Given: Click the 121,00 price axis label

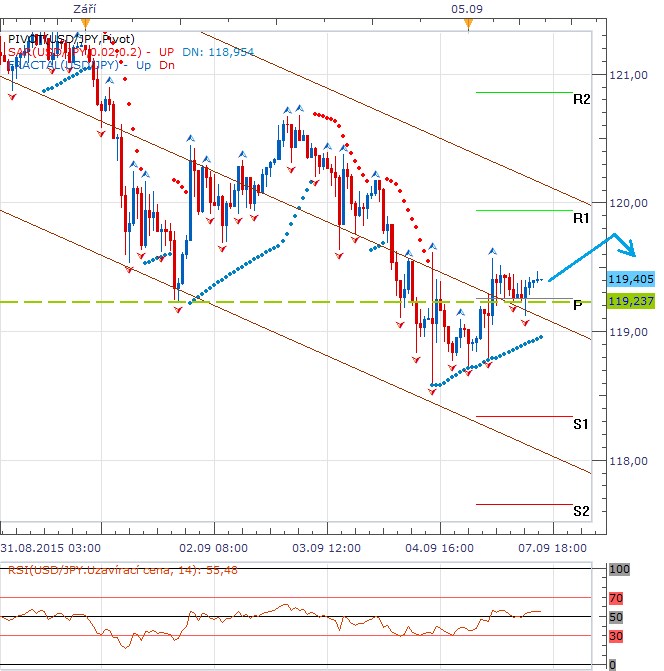Looking at the screenshot, I should click(628, 75).
